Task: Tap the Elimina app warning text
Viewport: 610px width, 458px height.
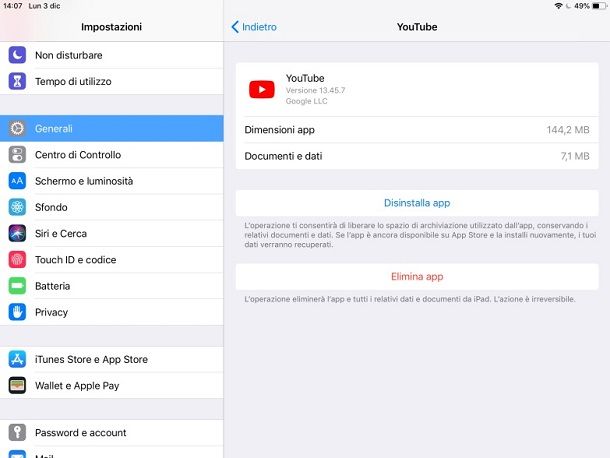Action: [410, 299]
